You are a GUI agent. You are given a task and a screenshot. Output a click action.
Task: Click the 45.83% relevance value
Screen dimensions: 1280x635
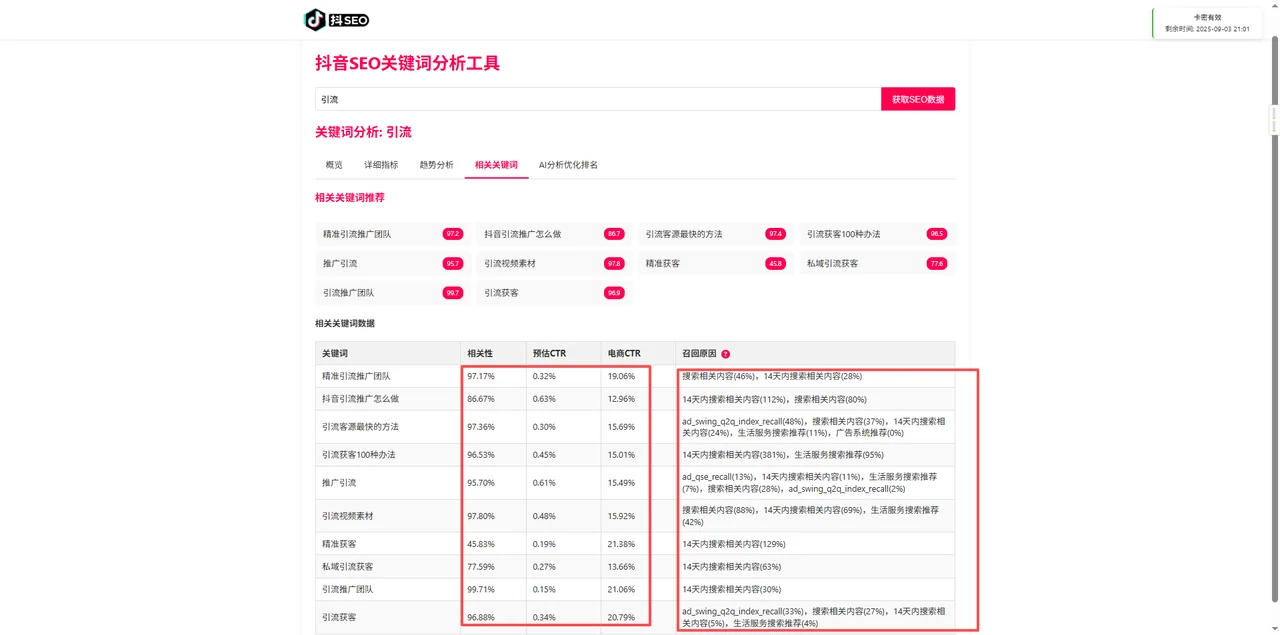pyautogui.click(x=481, y=544)
